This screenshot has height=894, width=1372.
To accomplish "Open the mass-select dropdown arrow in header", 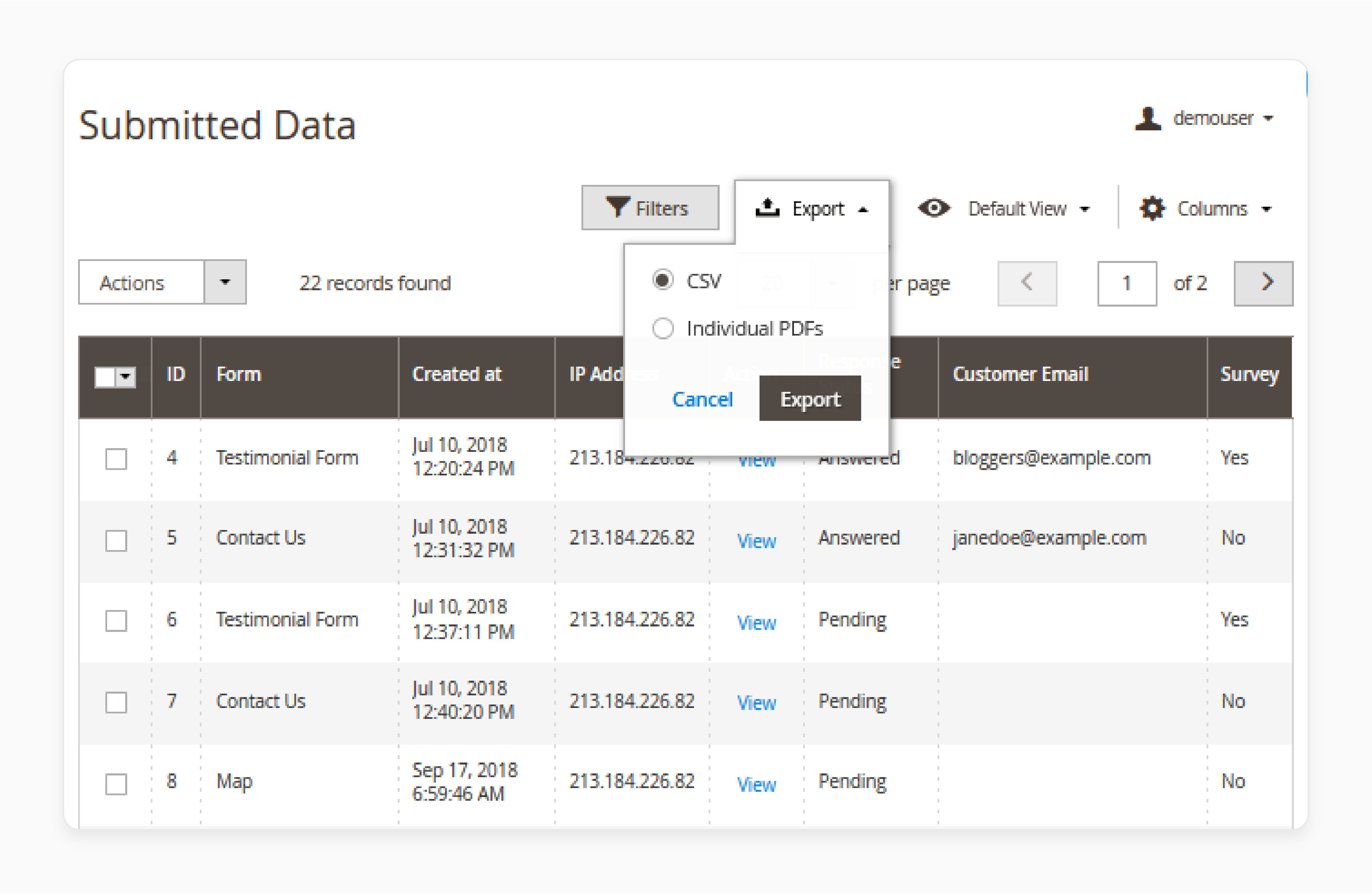I will click(126, 378).
